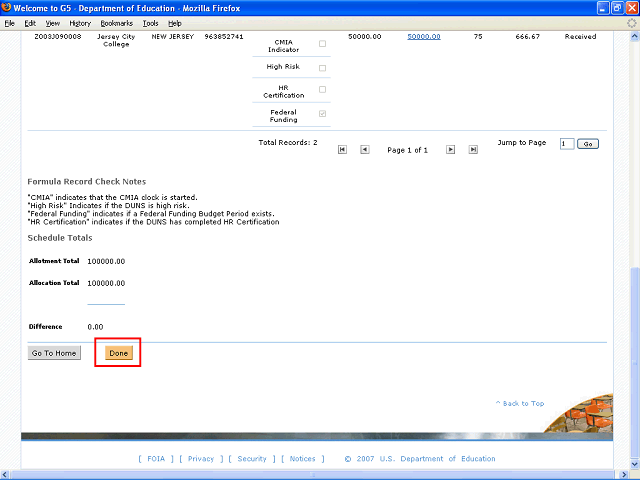Toggle the CMIA Indicator checkbox
This screenshot has height=480, width=640.
click(322, 43)
